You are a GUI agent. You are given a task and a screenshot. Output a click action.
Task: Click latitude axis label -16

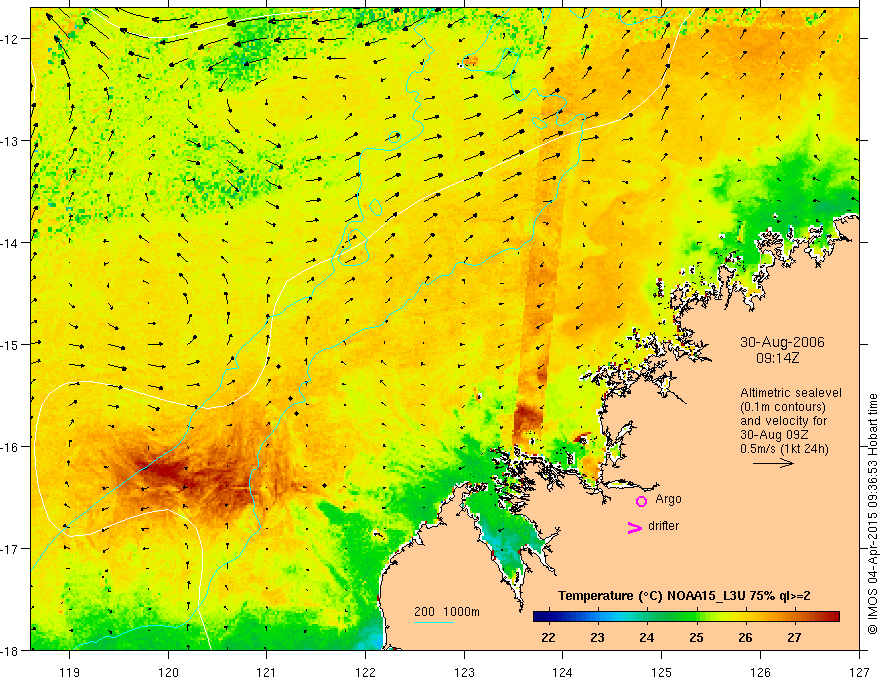10,447
